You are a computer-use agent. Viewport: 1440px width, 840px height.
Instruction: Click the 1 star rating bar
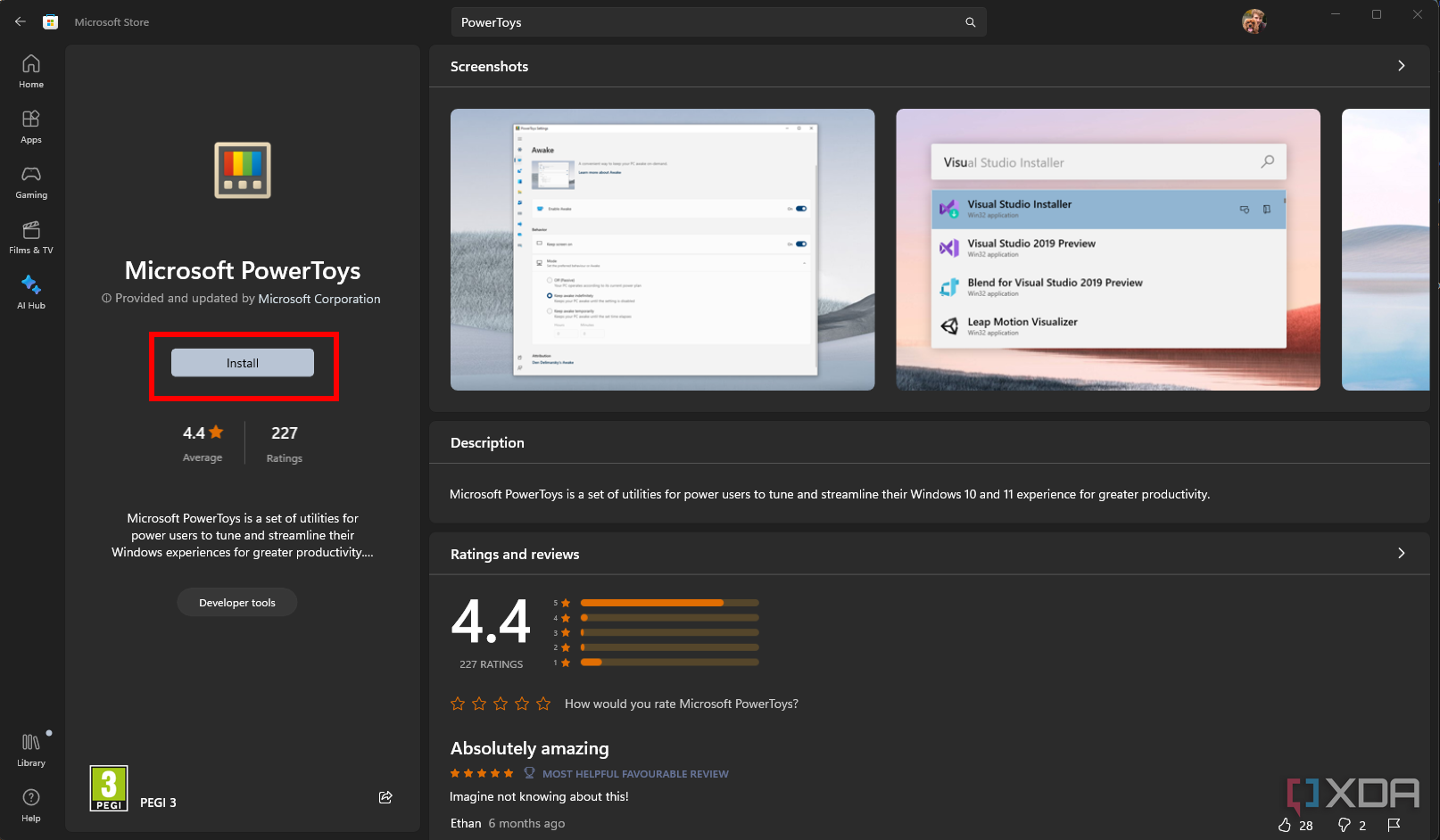point(669,662)
